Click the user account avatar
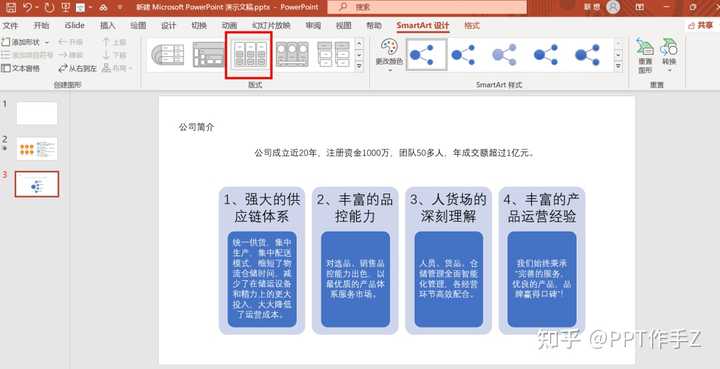Viewport: 720px width, 369px height. pos(613,7)
